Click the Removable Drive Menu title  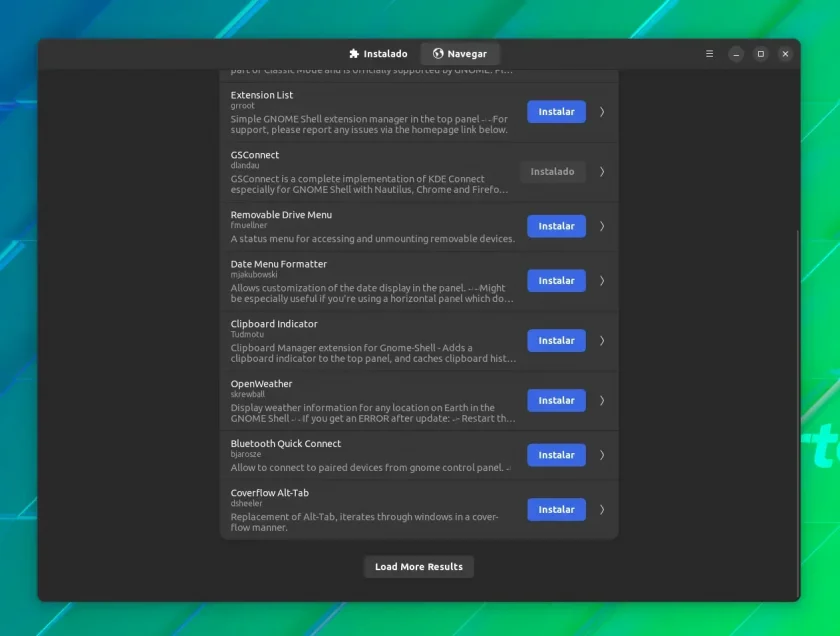pyautogui.click(x=281, y=214)
